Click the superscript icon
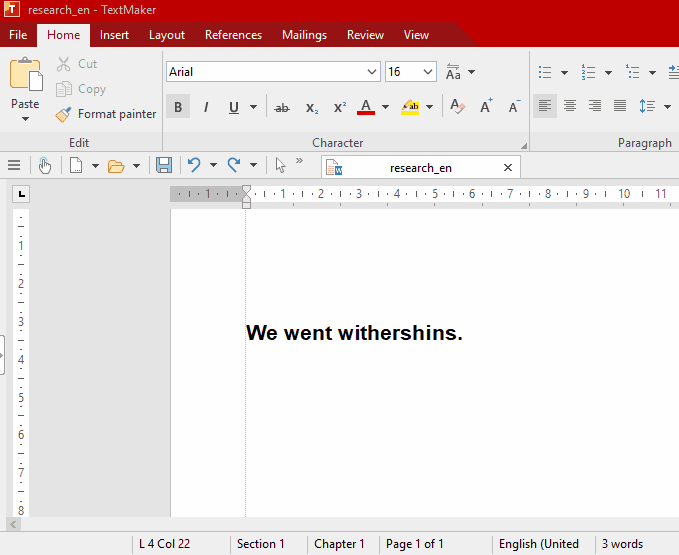Viewport: 679px width, 555px height. (340, 107)
